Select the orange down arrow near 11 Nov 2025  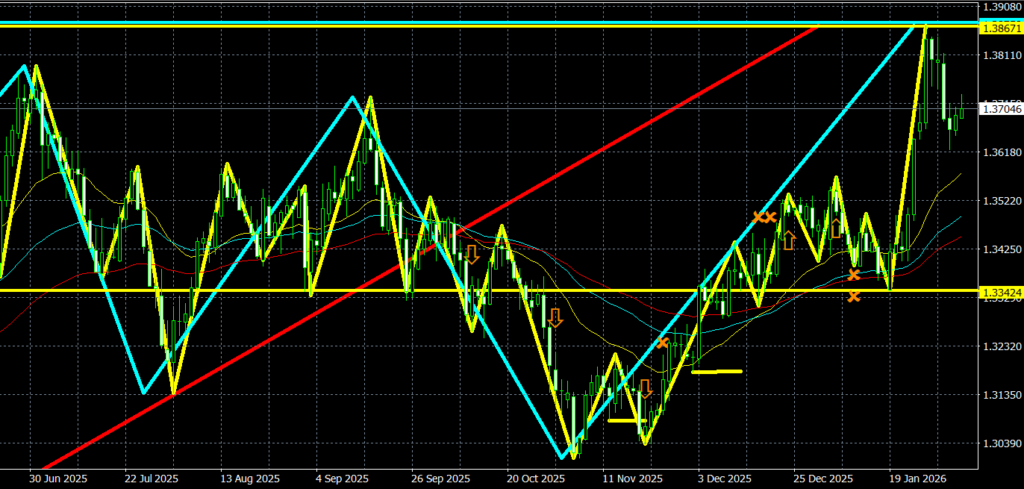pyautogui.click(x=645, y=388)
